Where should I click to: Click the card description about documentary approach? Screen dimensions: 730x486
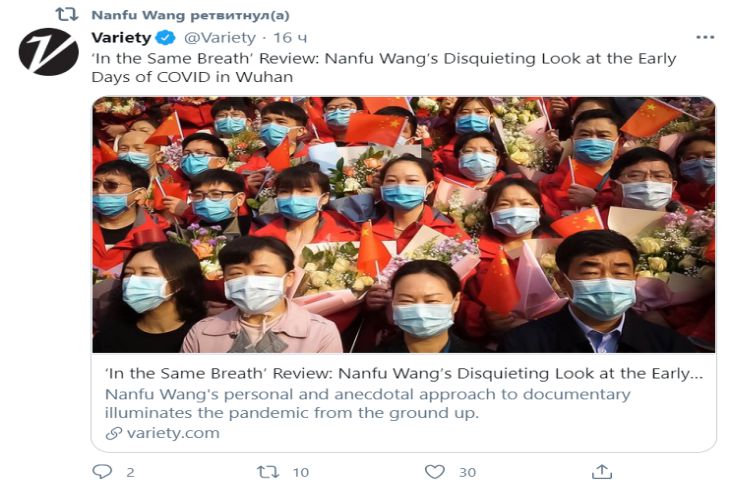[x=367, y=403]
